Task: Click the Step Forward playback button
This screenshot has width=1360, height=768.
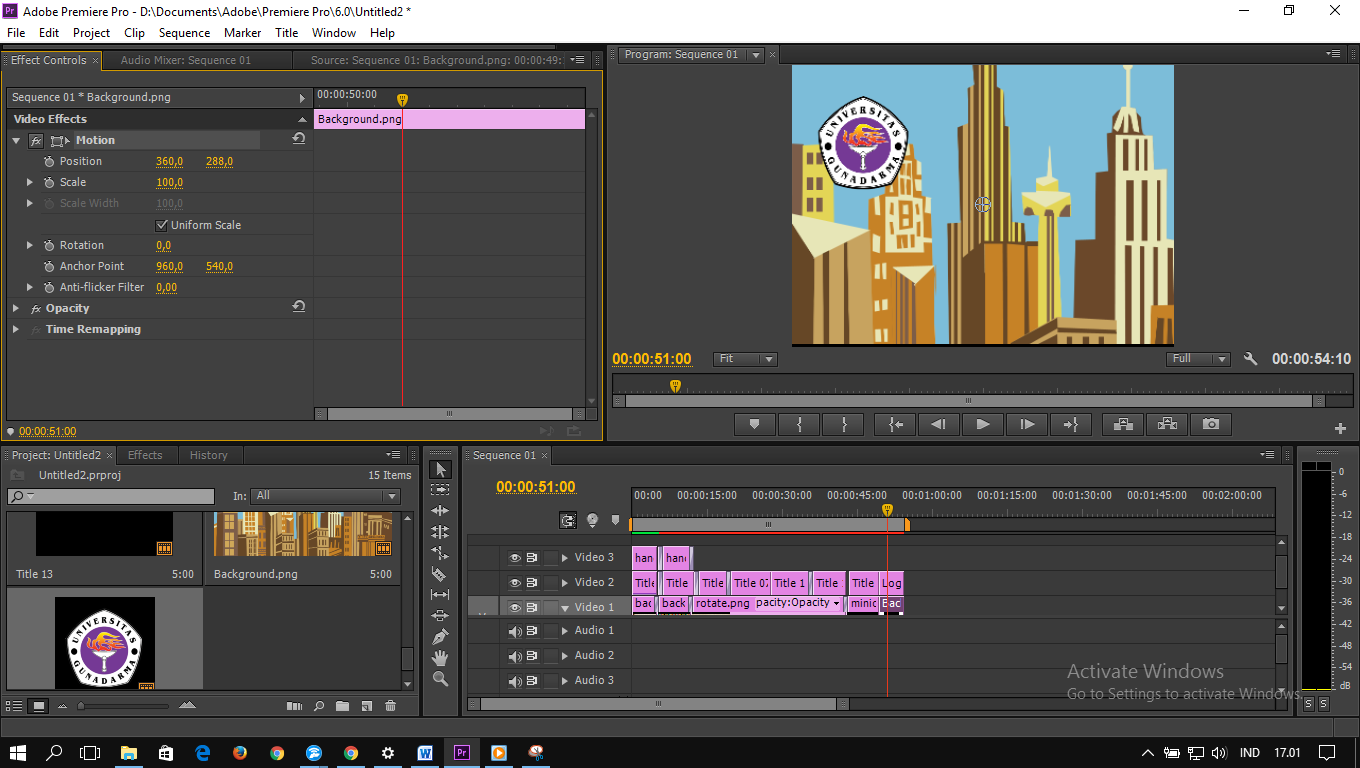Action: (x=1027, y=424)
